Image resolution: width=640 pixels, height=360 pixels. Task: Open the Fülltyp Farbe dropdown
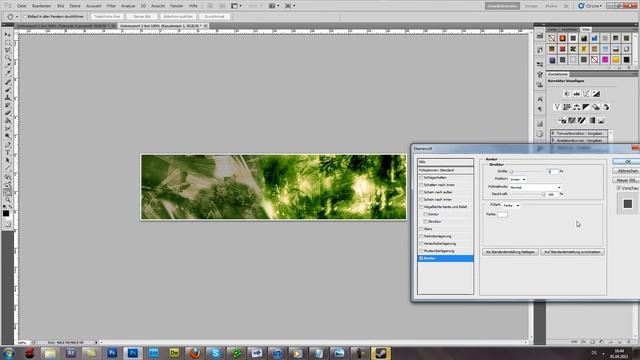pos(511,206)
